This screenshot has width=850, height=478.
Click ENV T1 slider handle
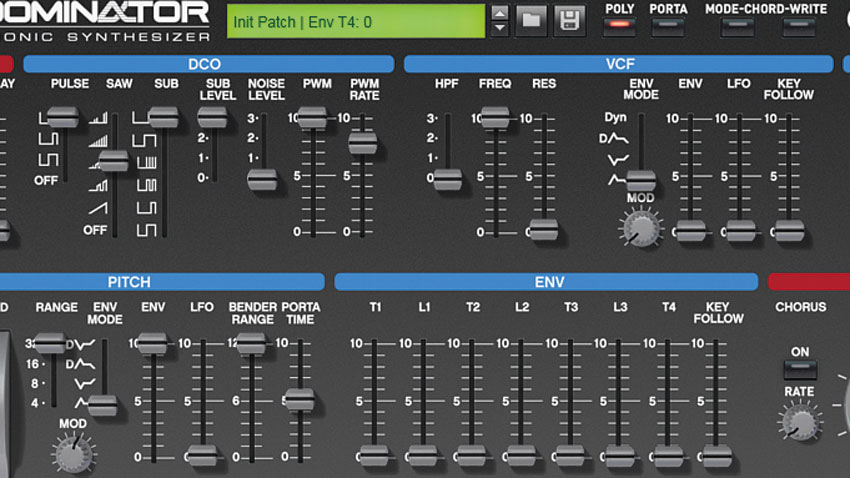click(x=374, y=456)
